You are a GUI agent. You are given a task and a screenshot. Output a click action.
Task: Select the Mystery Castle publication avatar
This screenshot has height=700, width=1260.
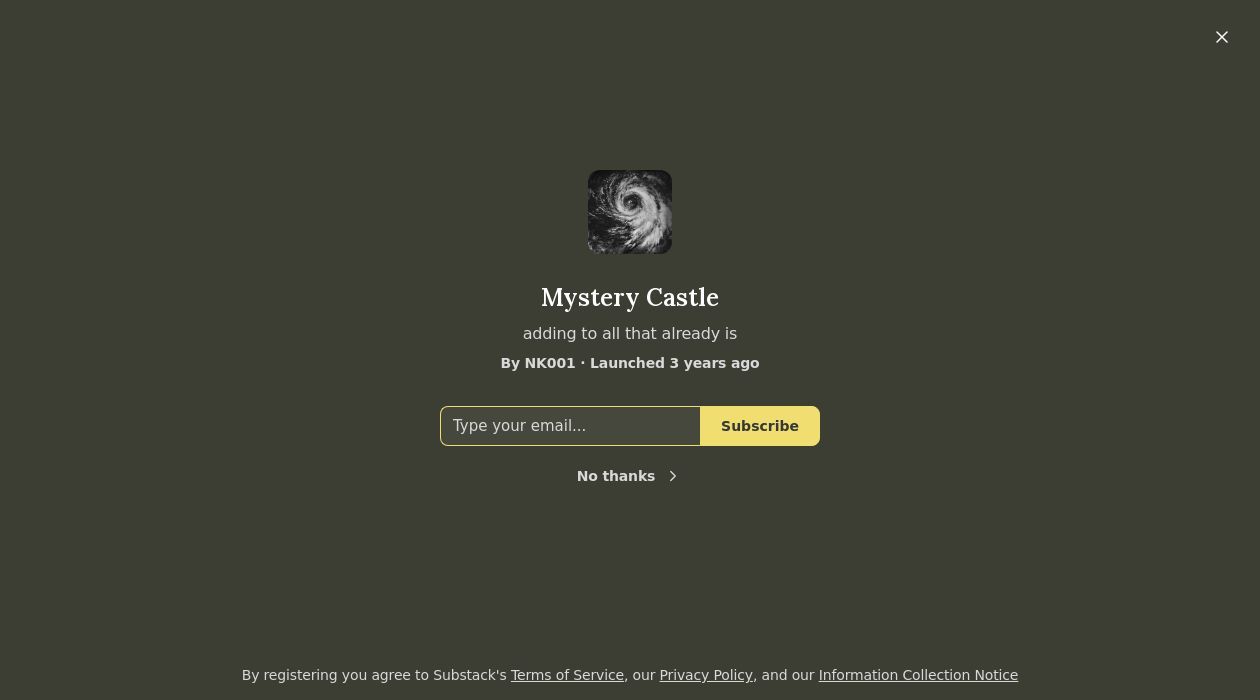click(x=630, y=212)
